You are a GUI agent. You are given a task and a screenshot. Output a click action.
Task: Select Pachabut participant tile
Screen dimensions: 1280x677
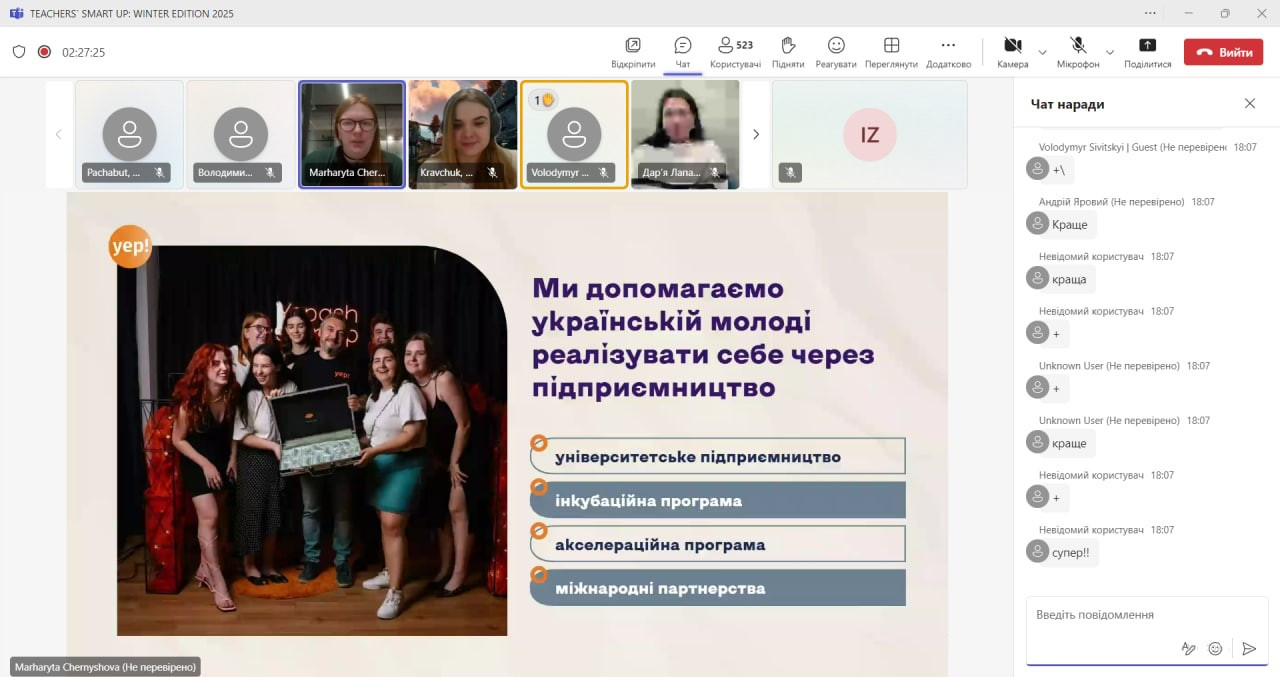pyautogui.click(x=129, y=134)
